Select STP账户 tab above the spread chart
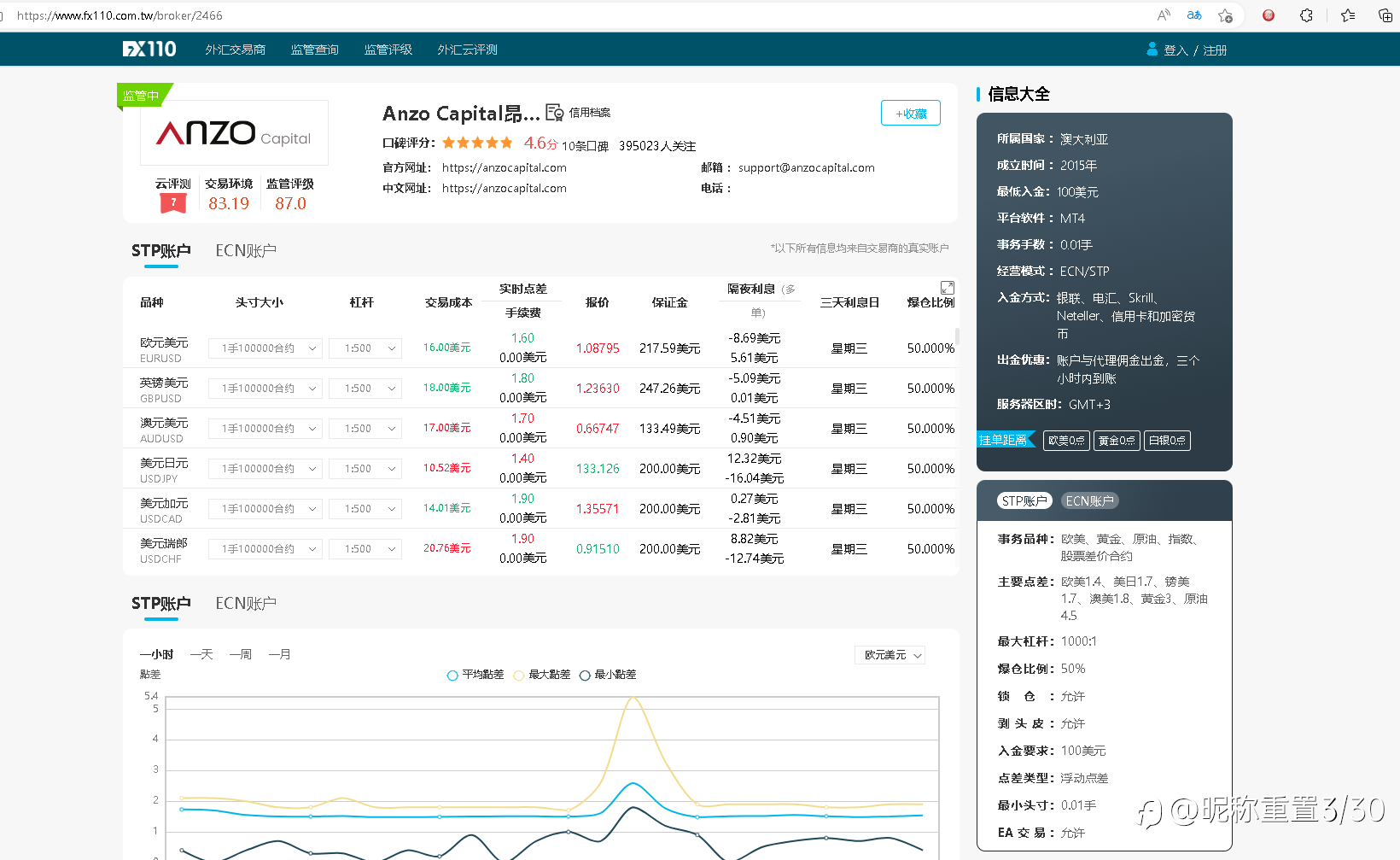The height and width of the screenshot is (860, 1400). tap(161, 603)
